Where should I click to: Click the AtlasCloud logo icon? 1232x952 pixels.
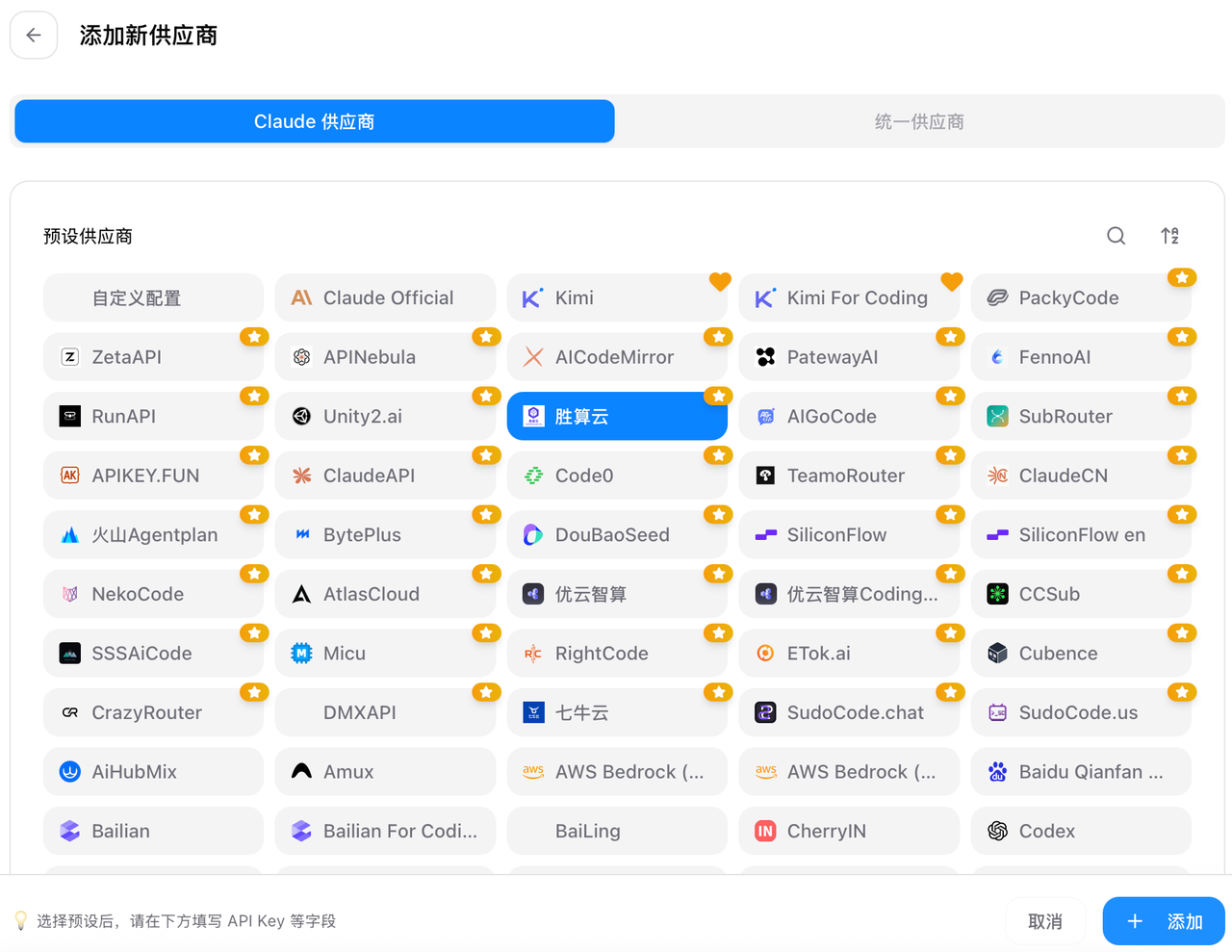[x=302, y=594]
